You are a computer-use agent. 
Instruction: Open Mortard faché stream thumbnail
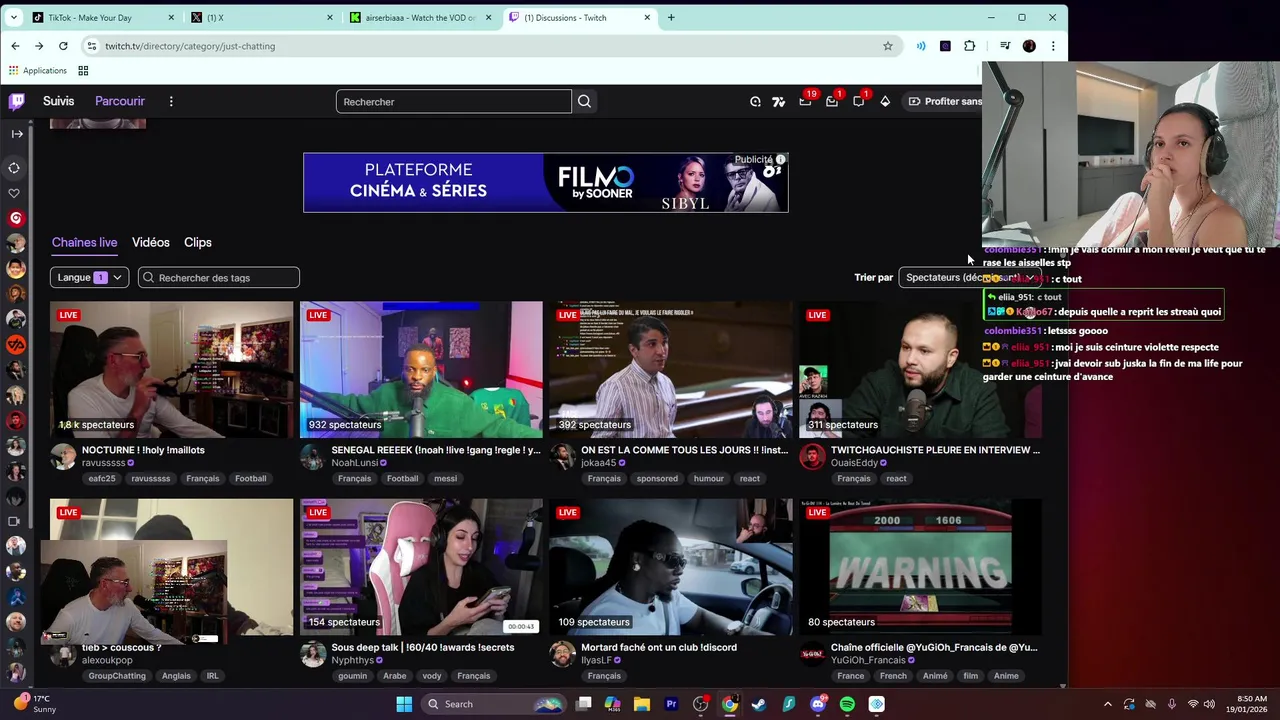pos(671,566)
